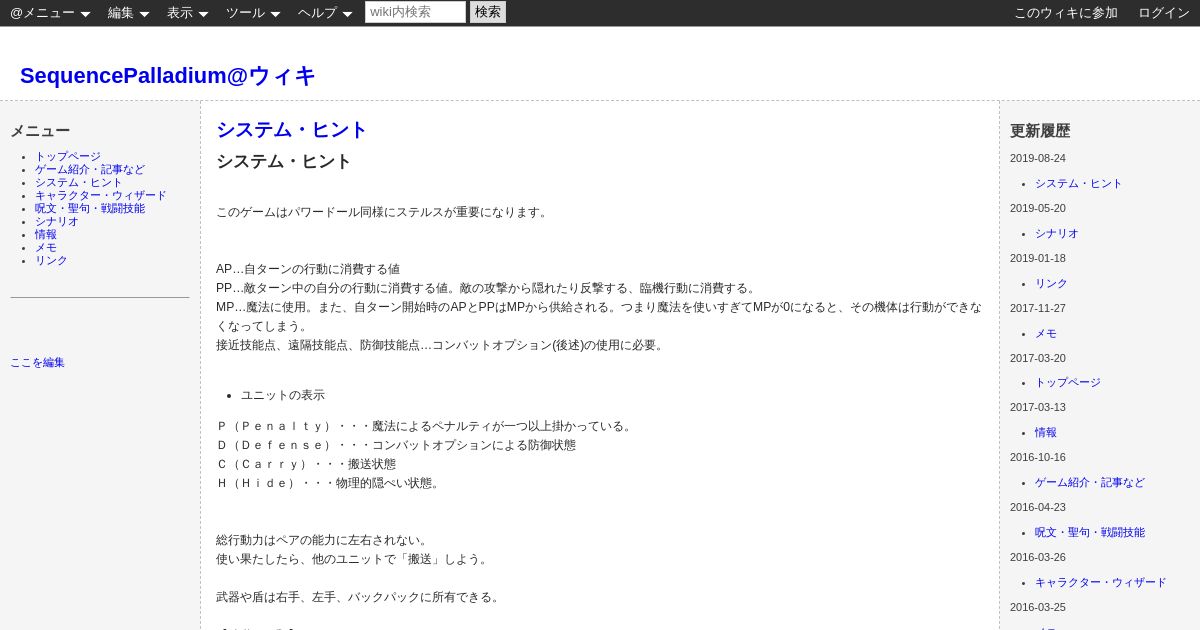Click the メニュー sidebar heading

click(x=40, y=131)
